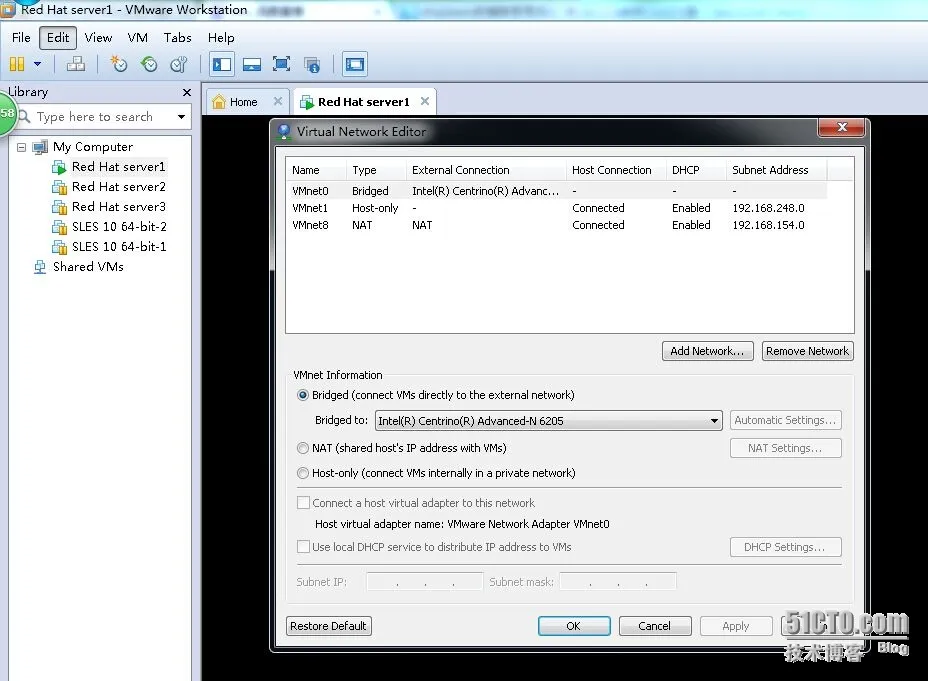Viewport: 928px width, 681px height.
Task: Click the Subnet IP field
Action: click(424, 582)
